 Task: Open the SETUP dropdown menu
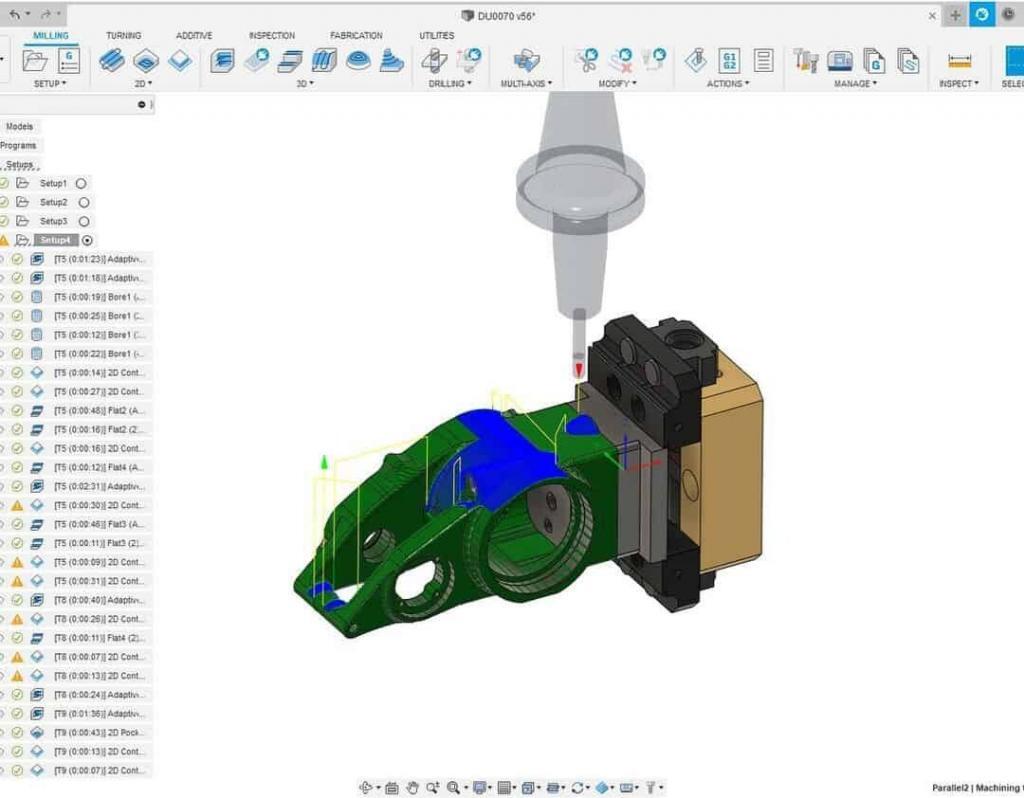click(x=50, y=84)
